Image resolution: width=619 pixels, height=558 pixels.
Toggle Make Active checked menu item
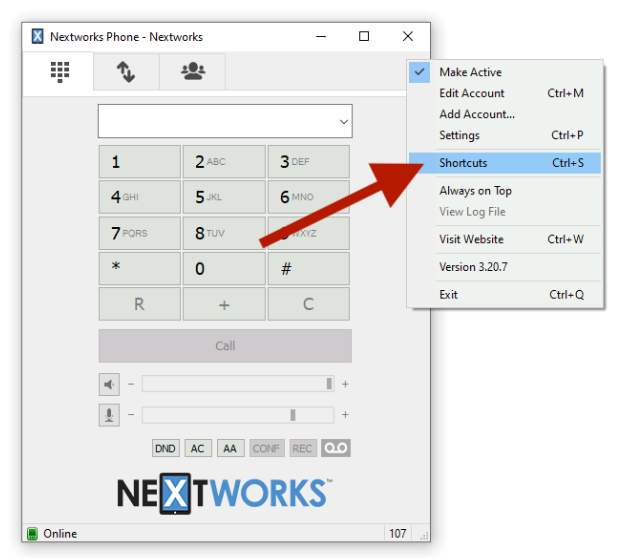(505, 72)
